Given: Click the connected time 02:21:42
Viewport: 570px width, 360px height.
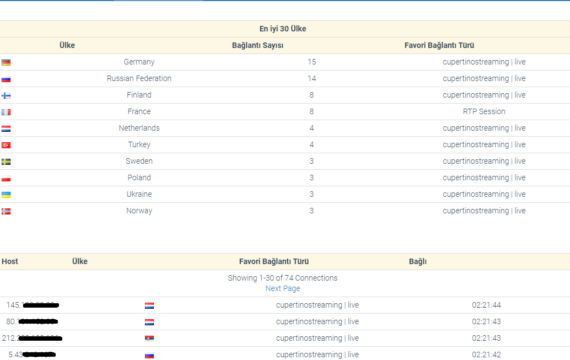Looking at the screenshot, I should click(486, 355).
